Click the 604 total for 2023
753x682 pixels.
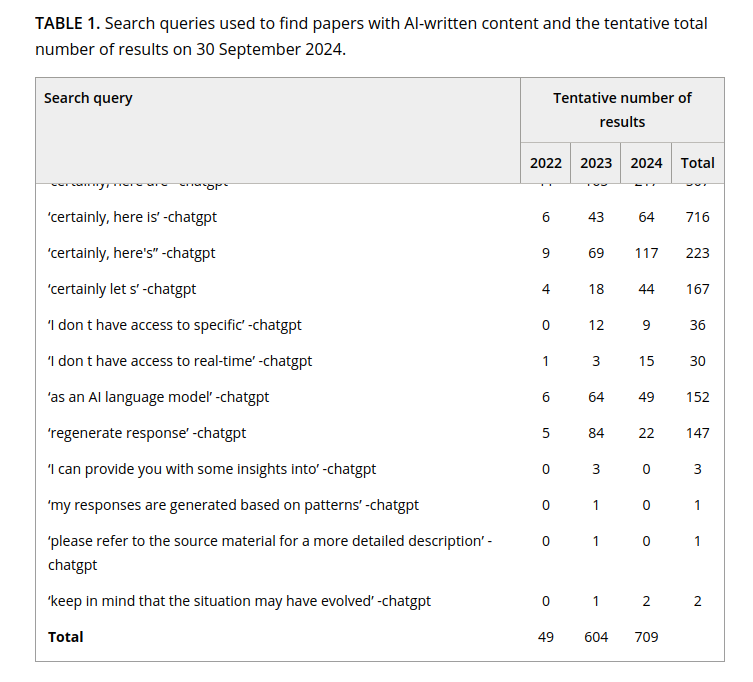(596, 637)
